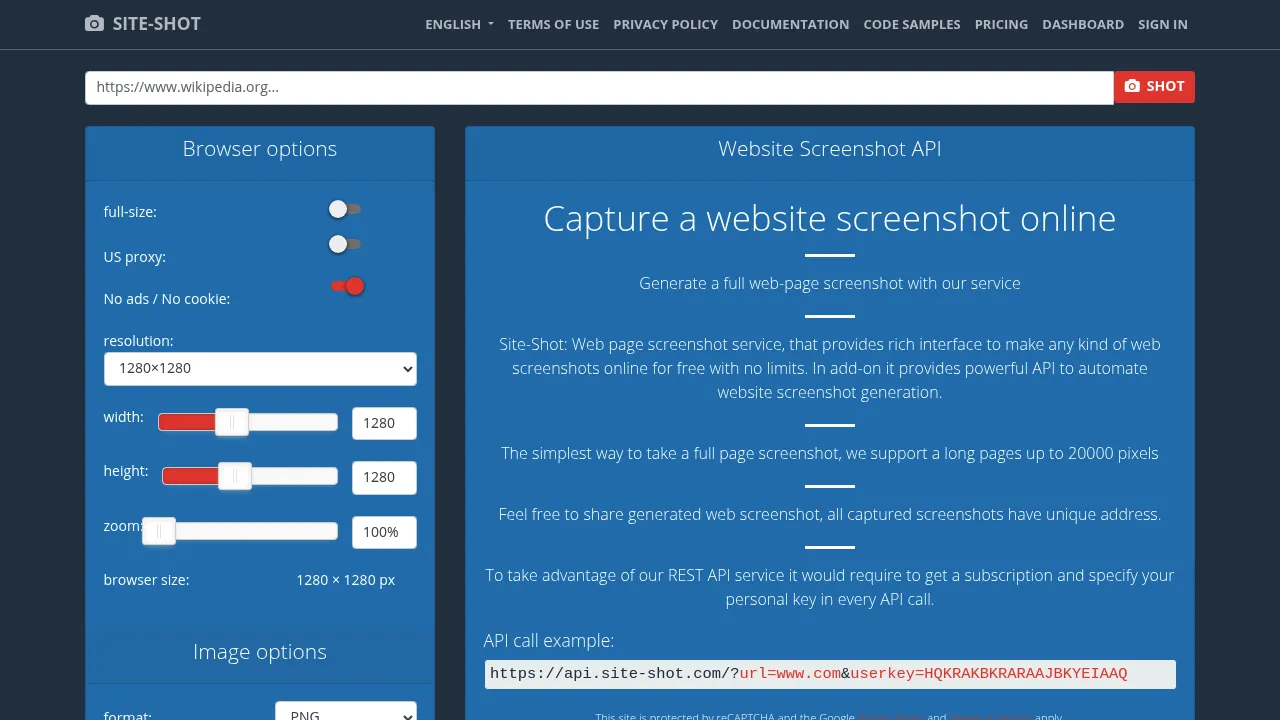The image size is (1280, 720).
Task: Disable the No ads / No cookie toggle
Action: pyautogui.click(x=347, y=286)
